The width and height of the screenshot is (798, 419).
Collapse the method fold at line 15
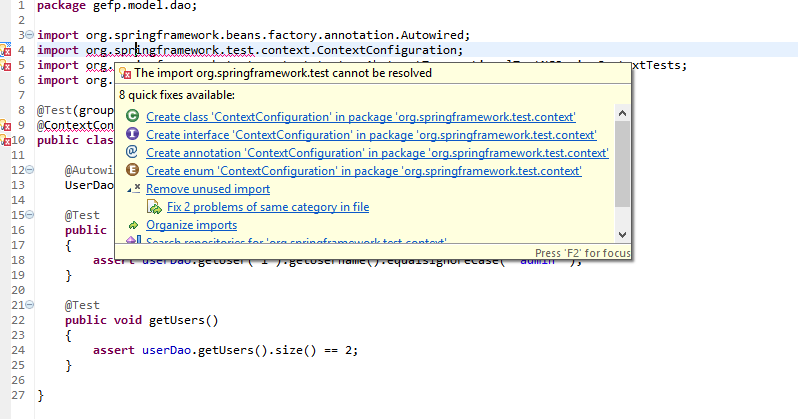29,216
